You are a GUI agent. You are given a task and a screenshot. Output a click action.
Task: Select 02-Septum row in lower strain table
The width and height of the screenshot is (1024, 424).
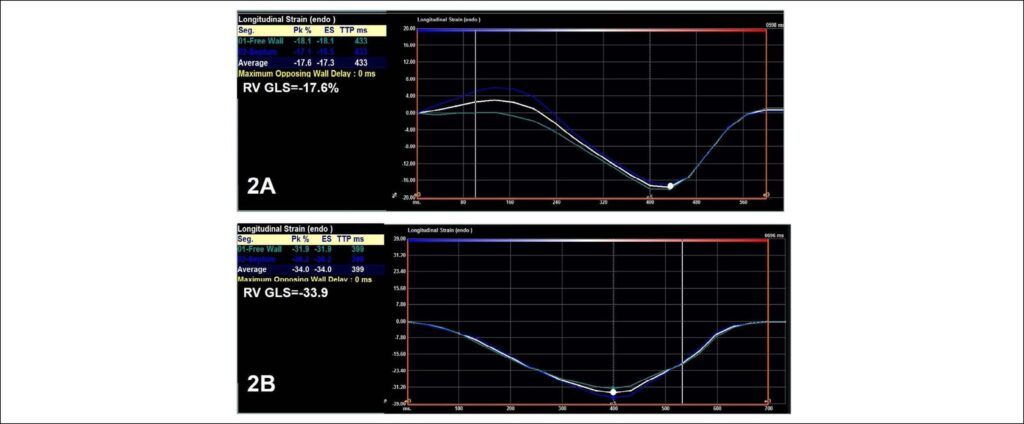click(x=310, y=259)
